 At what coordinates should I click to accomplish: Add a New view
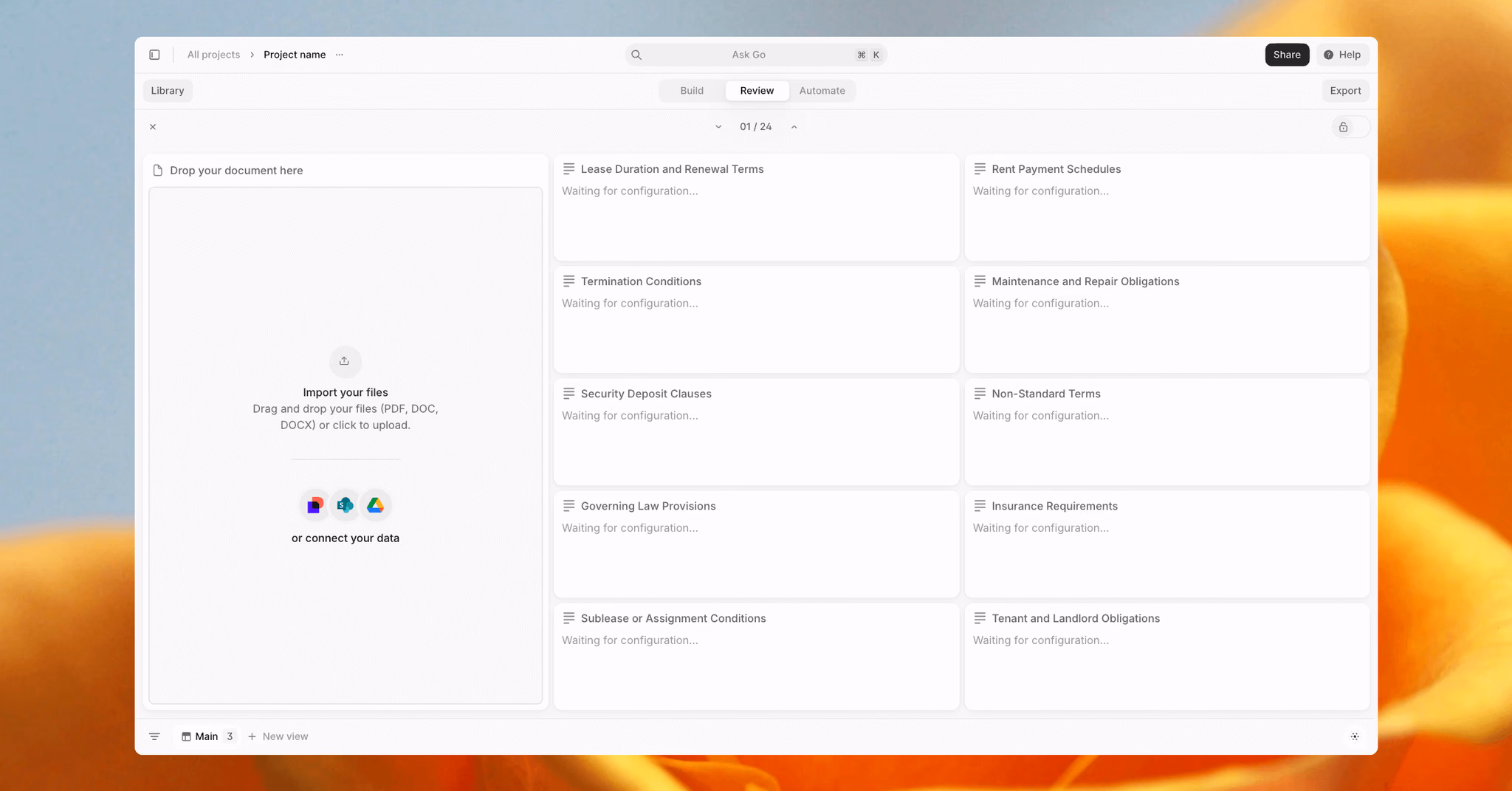(278, 736)
